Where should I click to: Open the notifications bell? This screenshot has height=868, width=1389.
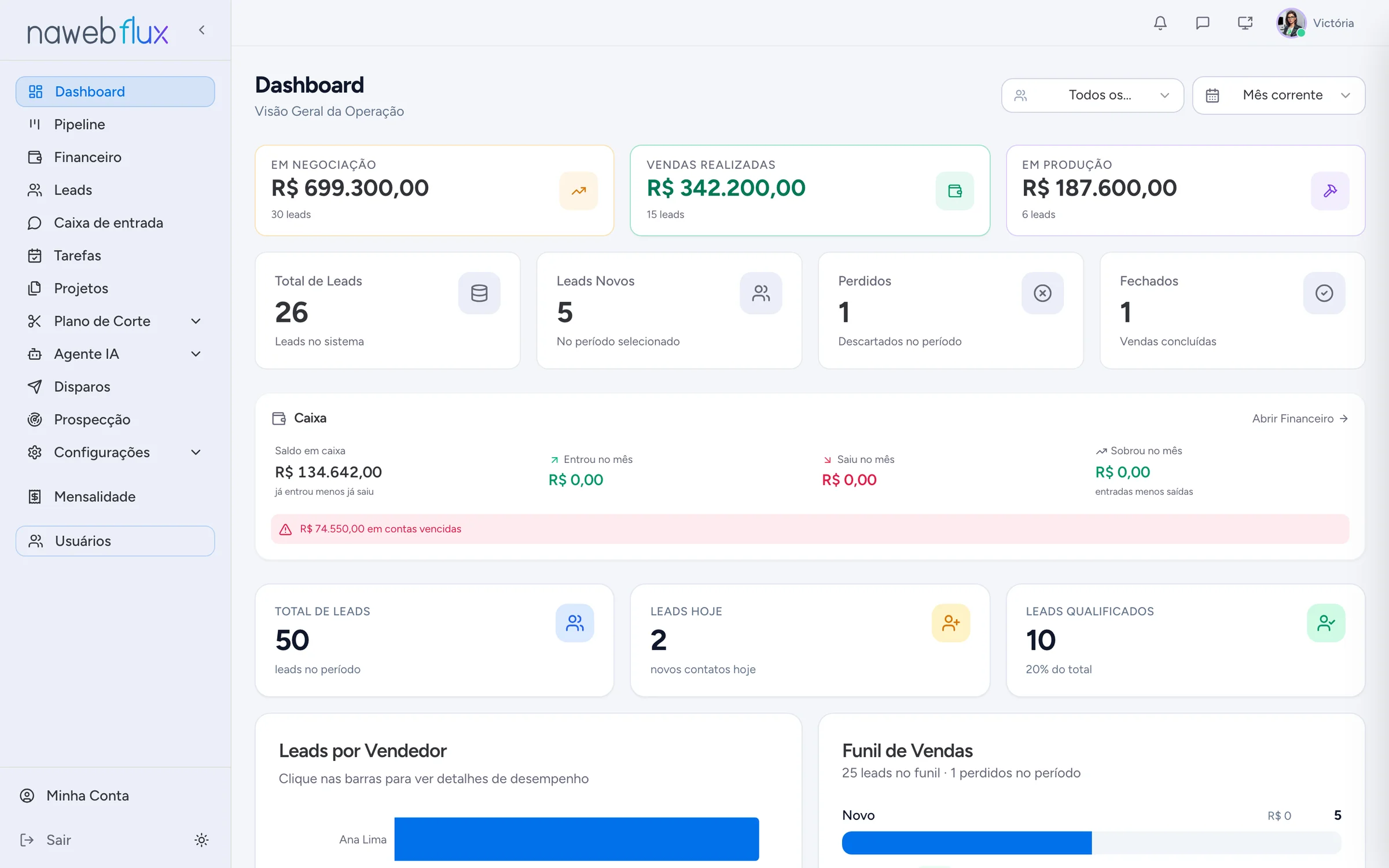tap(1160, 23)
